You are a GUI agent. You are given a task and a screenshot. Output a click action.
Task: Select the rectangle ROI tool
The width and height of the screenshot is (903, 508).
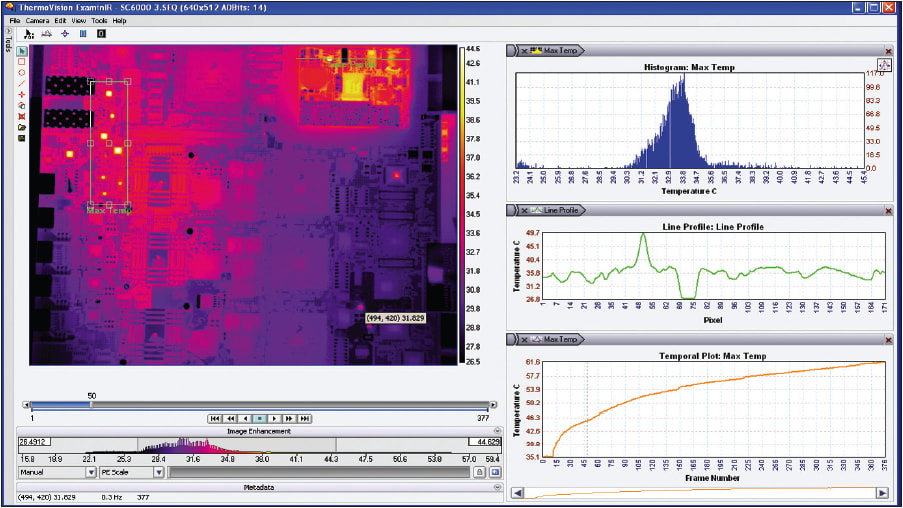[x=22, y=62]
